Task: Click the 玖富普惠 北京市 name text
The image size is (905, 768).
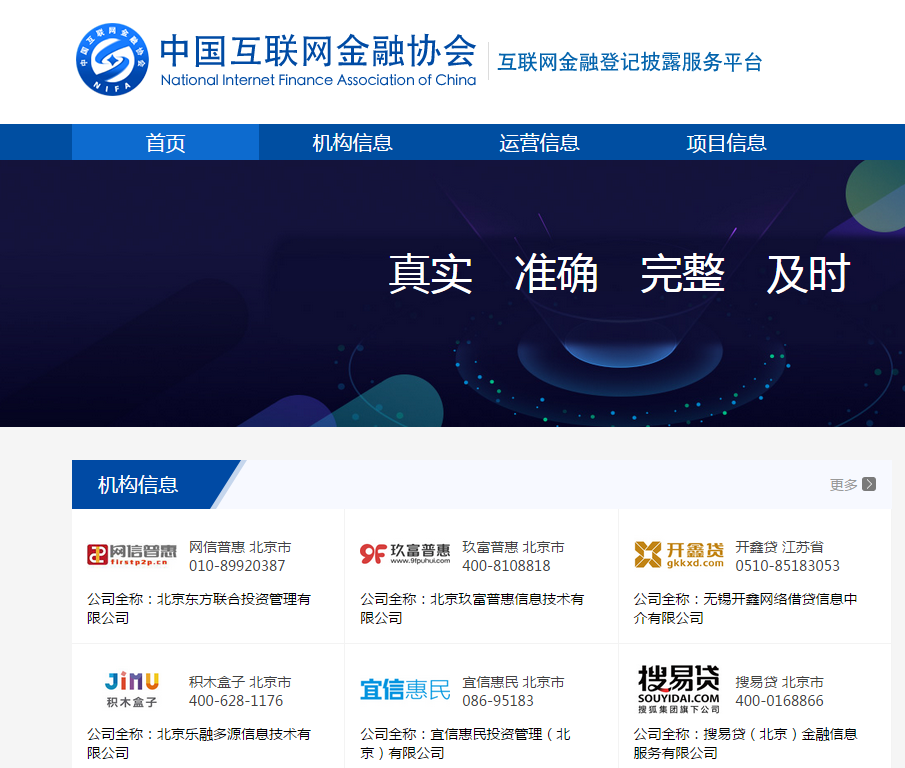Action: click(x=513, y=547)
